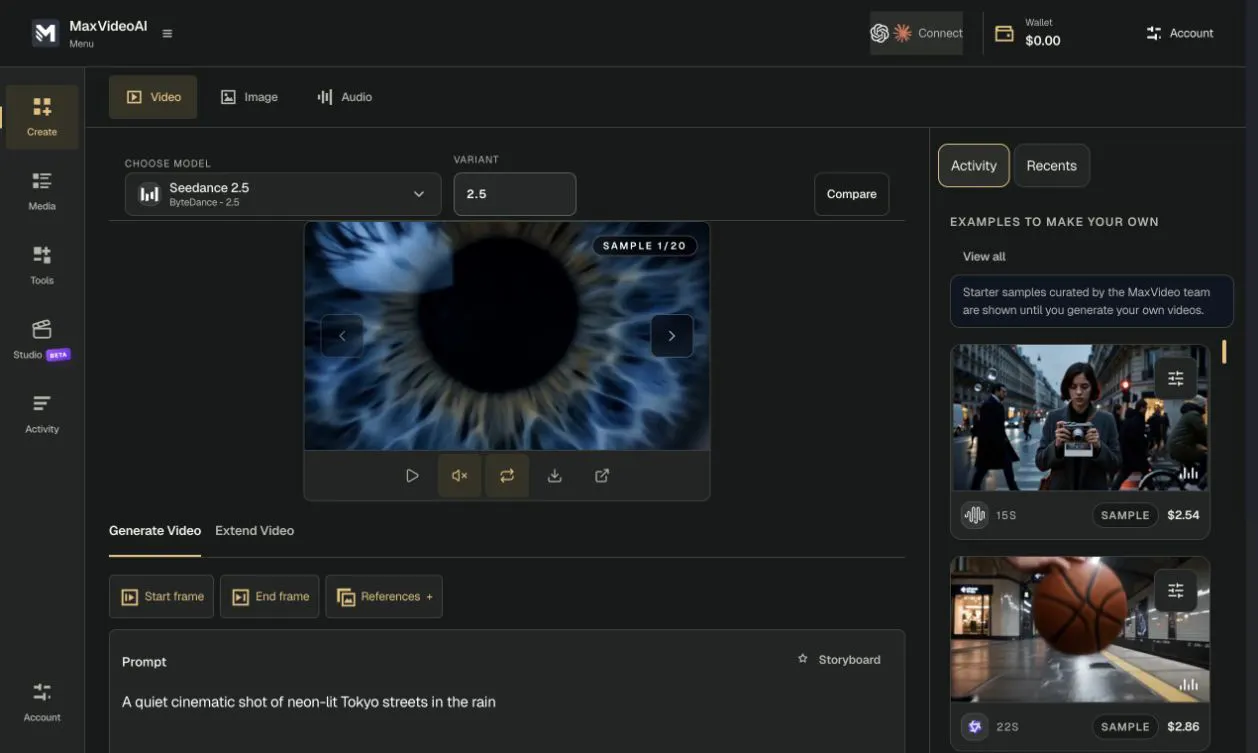The width and height of the screenshot is (1258, 753).
Task: Open the street photographer sample thumbnail
Action: tap(1080, 417)
